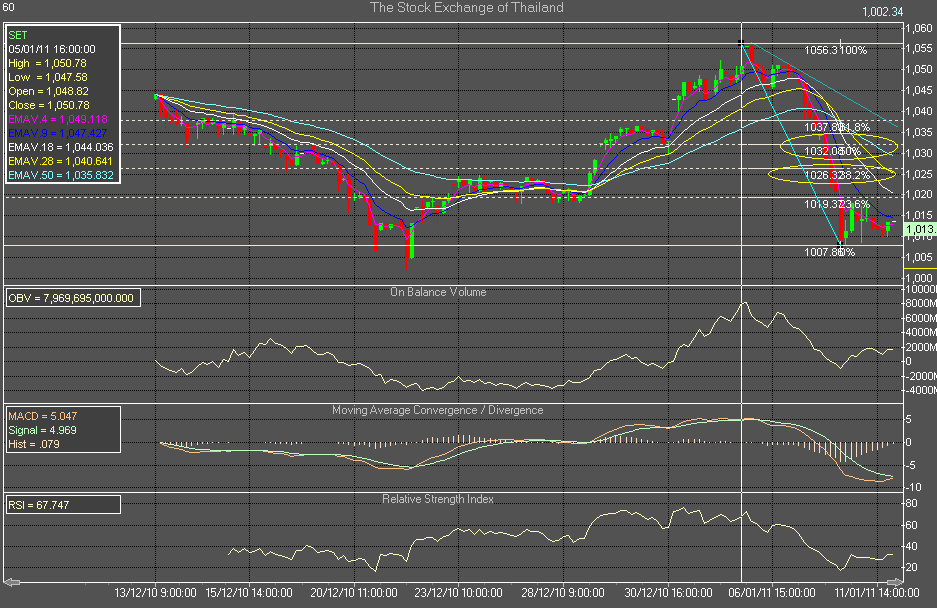937x608 pixels.
Task: Select the SET symbol label in the info box
Action: click(x=18, y=35)
